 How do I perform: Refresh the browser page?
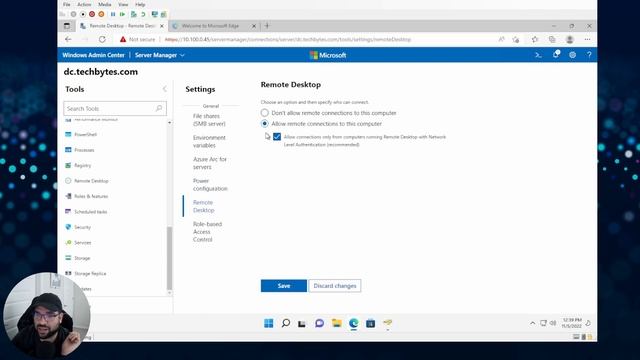click(102, 39)
